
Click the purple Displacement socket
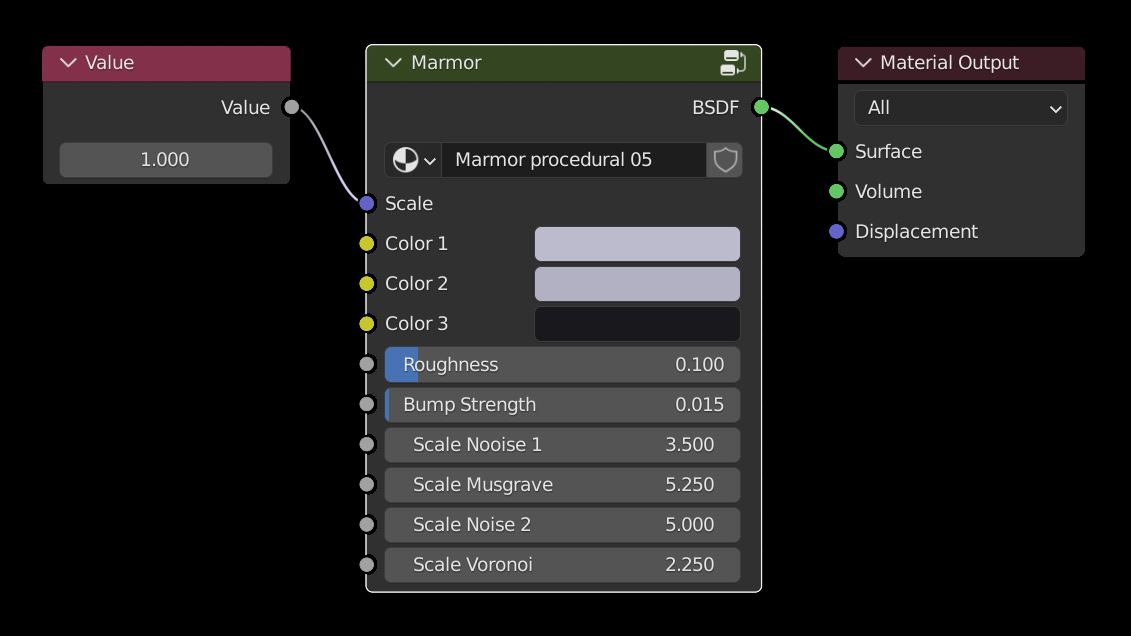837,231
